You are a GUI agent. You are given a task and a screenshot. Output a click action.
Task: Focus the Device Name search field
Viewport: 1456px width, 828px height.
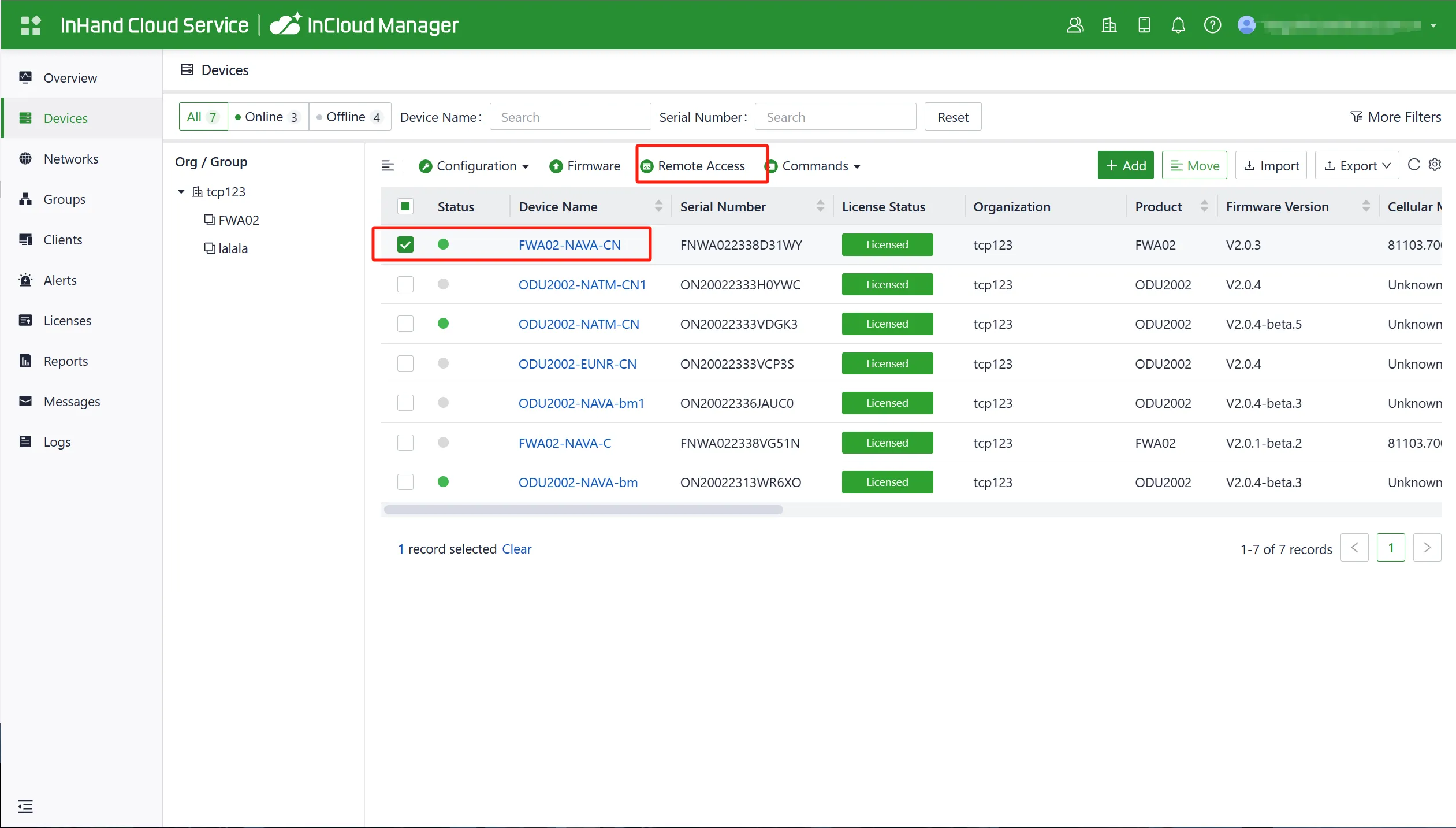(570, 117)
